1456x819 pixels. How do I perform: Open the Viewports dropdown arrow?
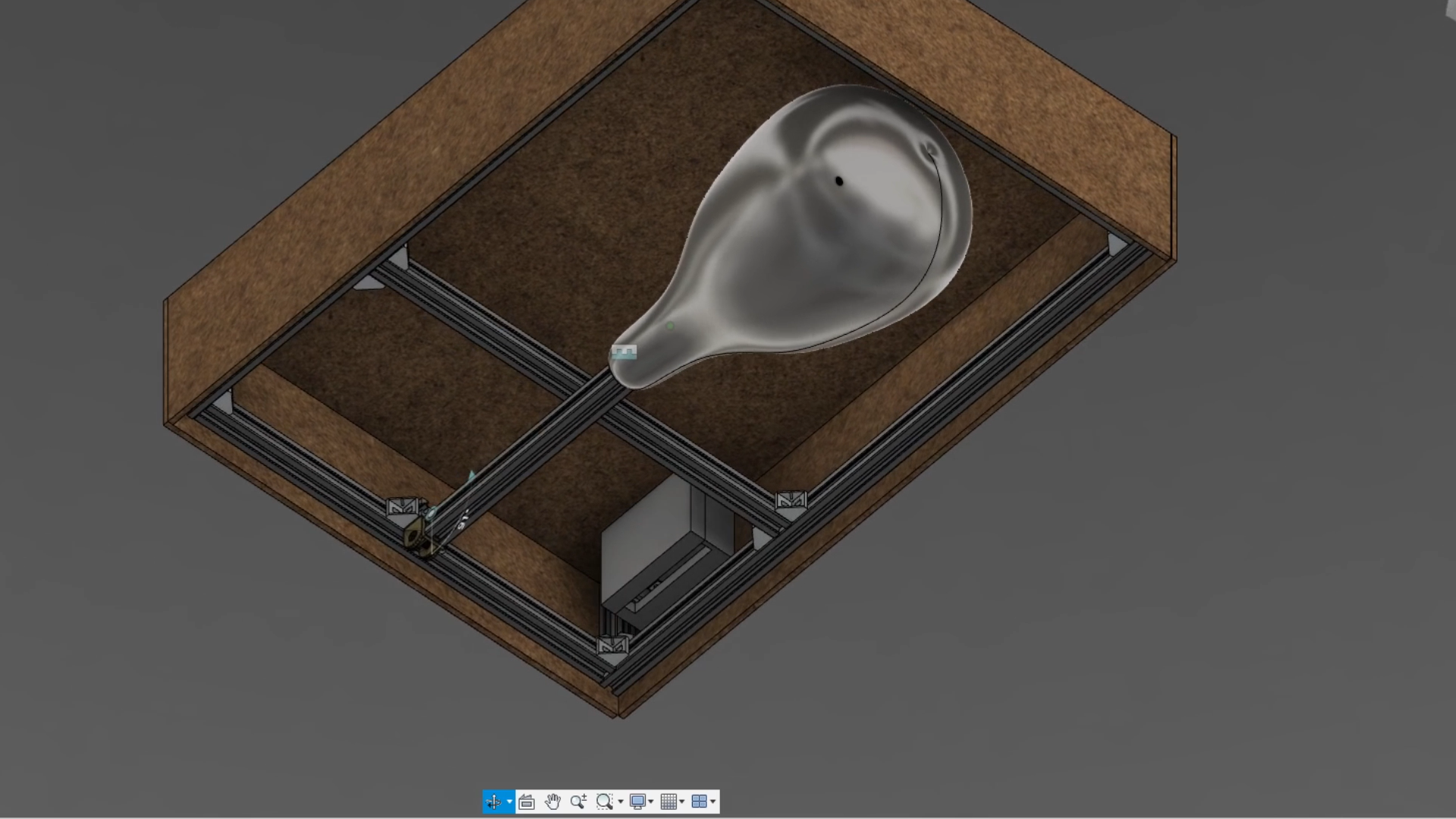click(713, 802)
